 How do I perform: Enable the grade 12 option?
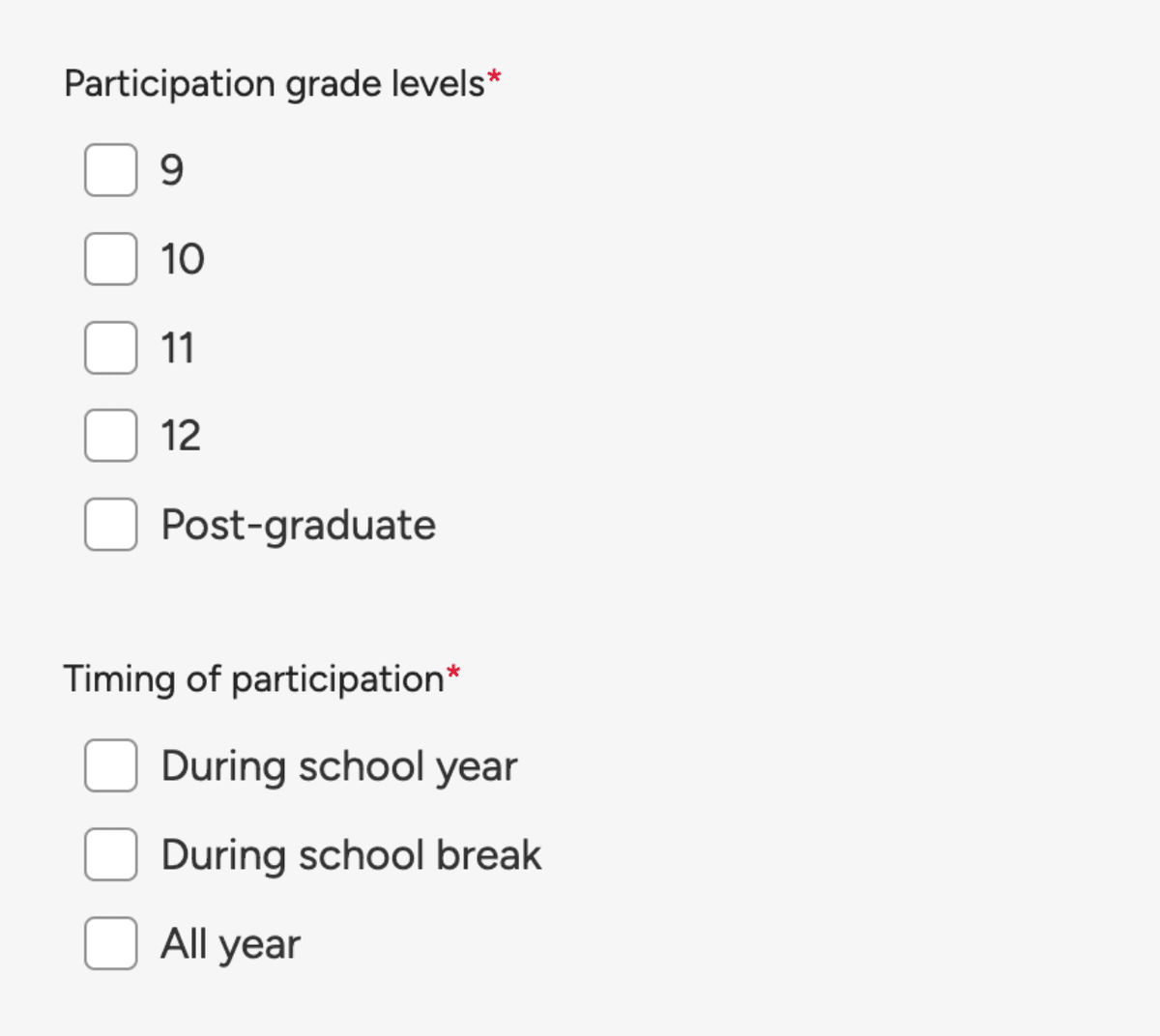coord(109,436)
